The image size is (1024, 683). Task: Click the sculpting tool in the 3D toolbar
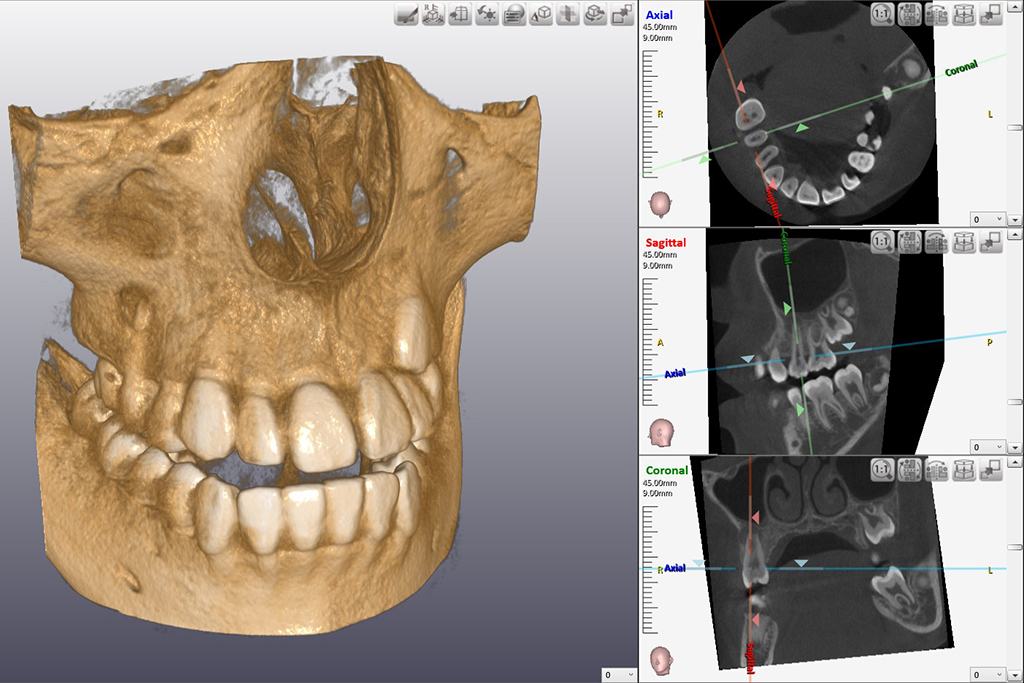click(x=407, y=14)
